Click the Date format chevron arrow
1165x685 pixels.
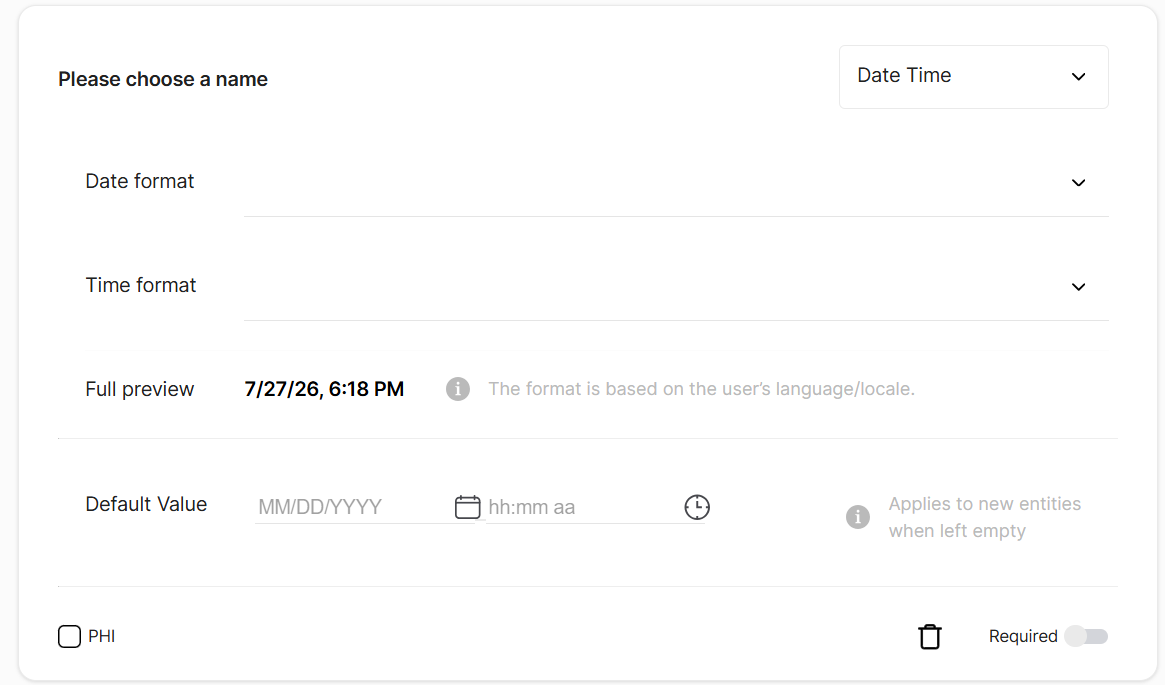click(1078, 183)
